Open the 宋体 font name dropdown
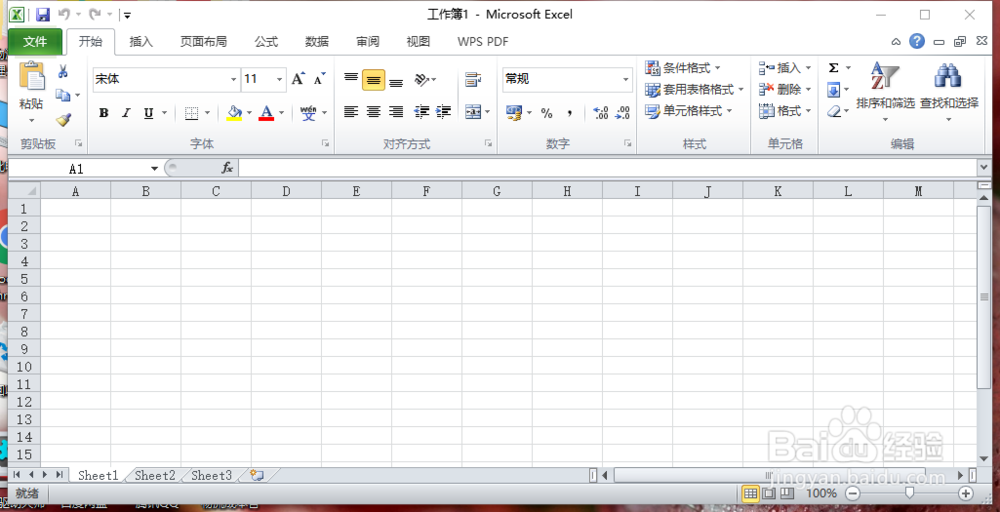The height and width of the screenshot is (512, 1000). click(x=233, y=80)
